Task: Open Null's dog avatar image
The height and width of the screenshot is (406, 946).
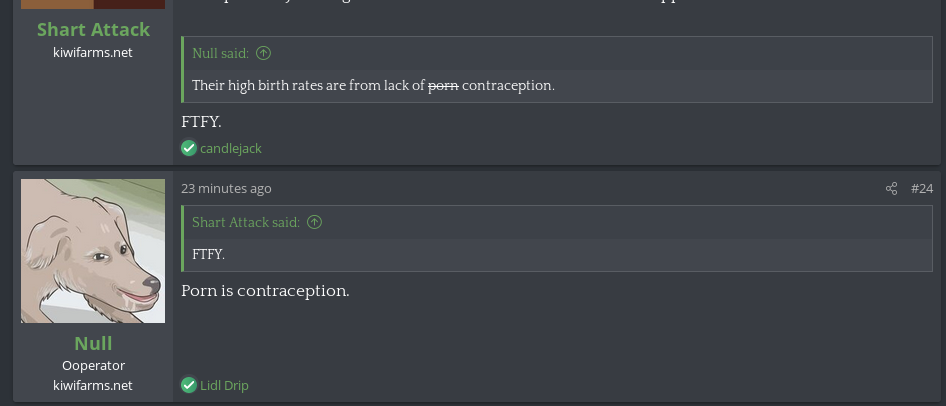Action: tap(93, 251)
